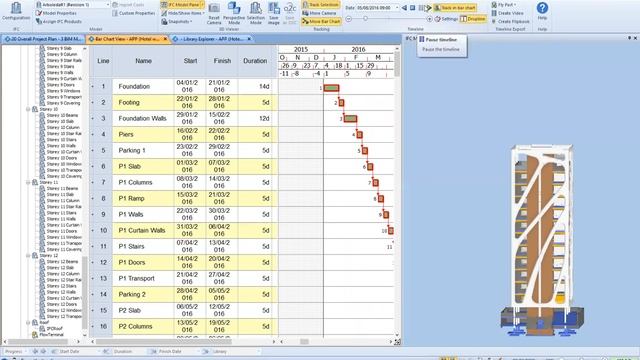Open Hide/Show Items dropdown

pos(182,13)
